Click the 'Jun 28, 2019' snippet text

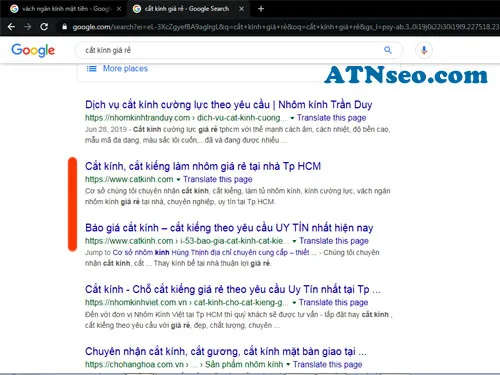click(x=106, y=129)
